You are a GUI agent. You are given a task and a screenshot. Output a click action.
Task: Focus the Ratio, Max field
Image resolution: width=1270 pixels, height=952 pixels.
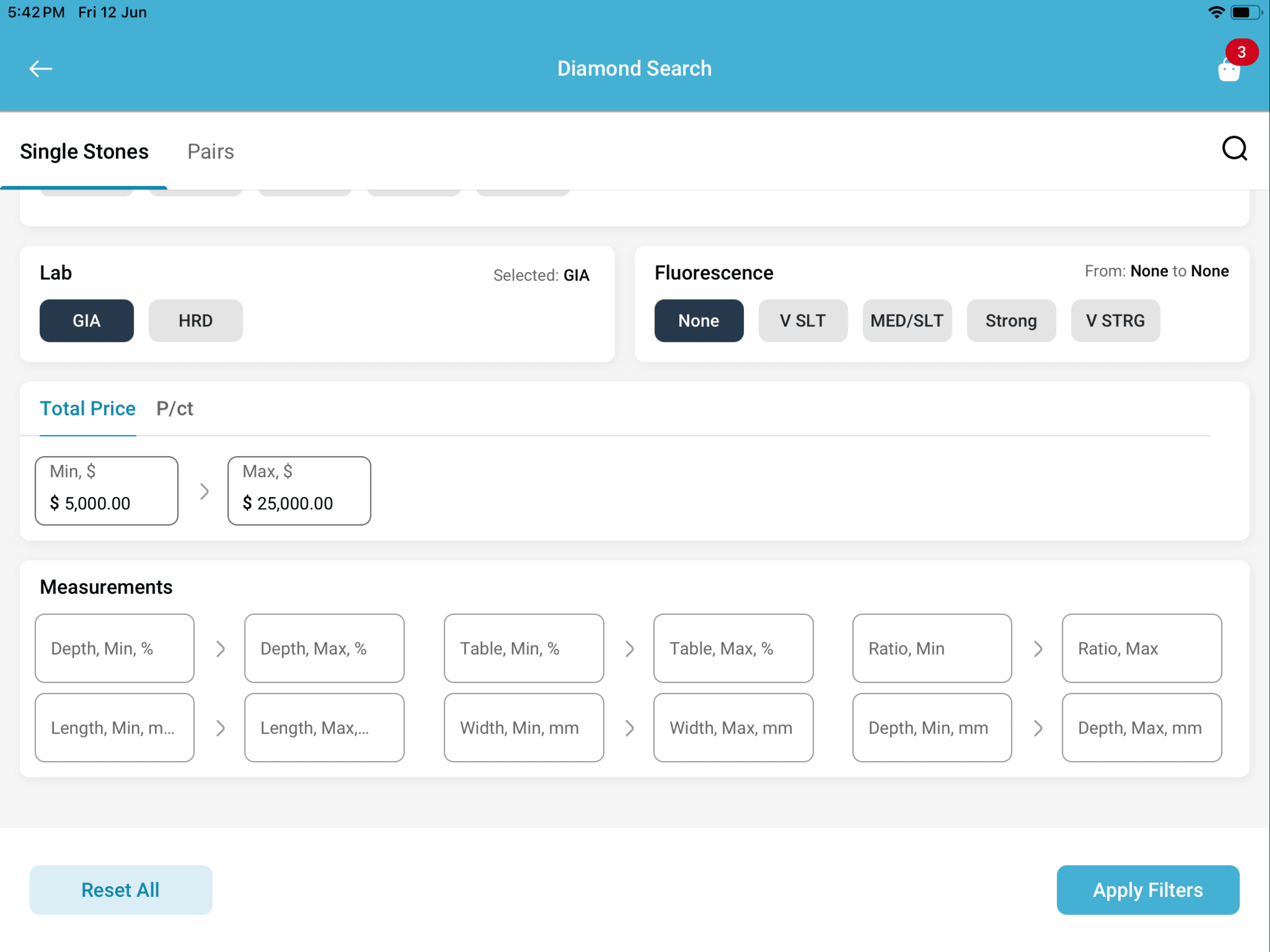pos(1141,648)
